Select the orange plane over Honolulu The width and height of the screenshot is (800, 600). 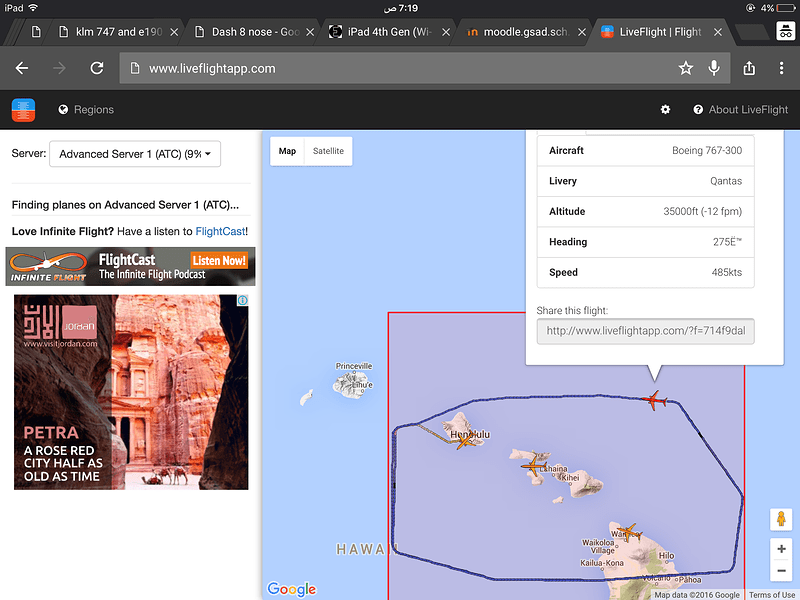tap(464, 440)
